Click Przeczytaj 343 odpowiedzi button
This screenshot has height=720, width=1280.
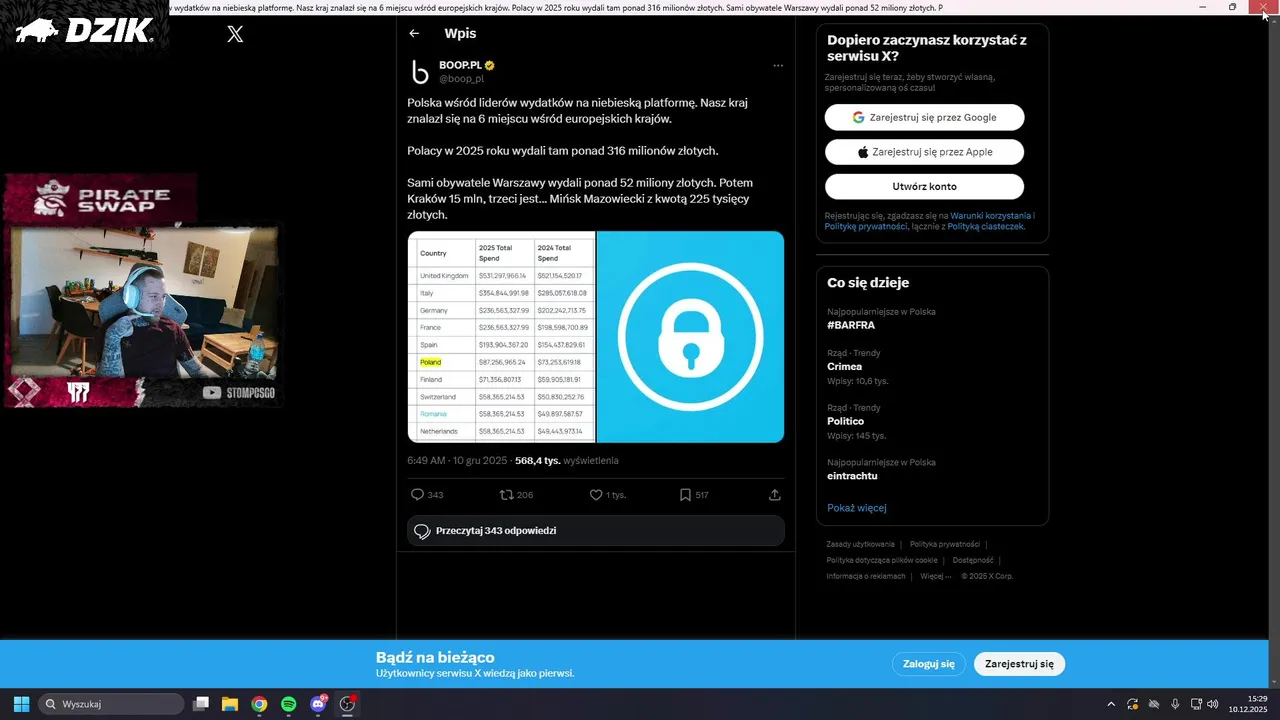[596, 531]
